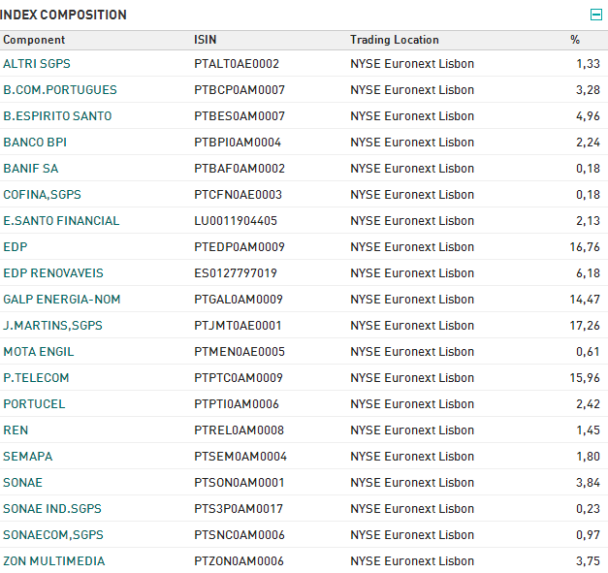
Task: Open the MOTA ENGIL component link
Action: click(x=38, y=352)
